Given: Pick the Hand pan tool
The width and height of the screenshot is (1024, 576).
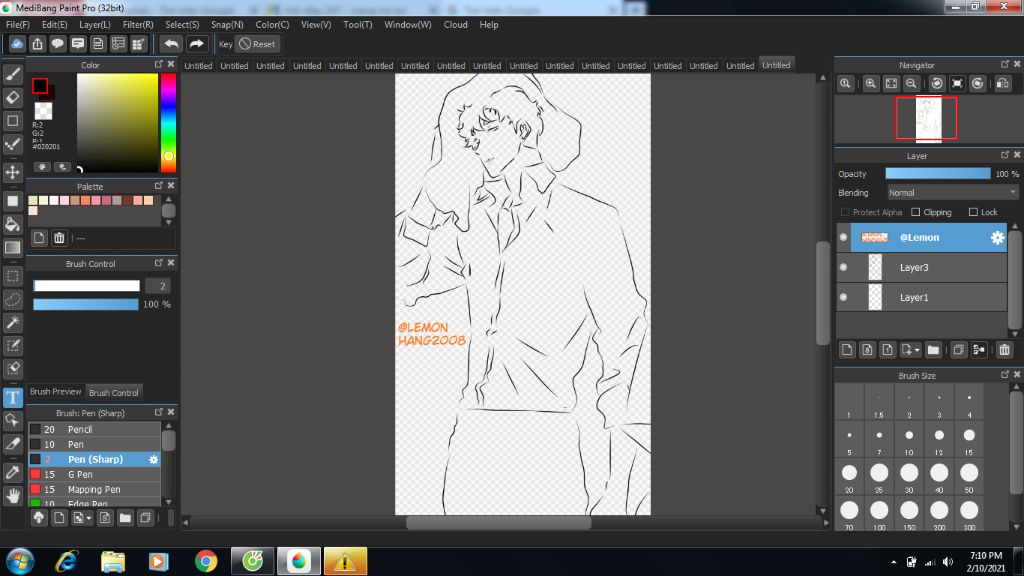Looking at the screenshot, I should (13, 495).
